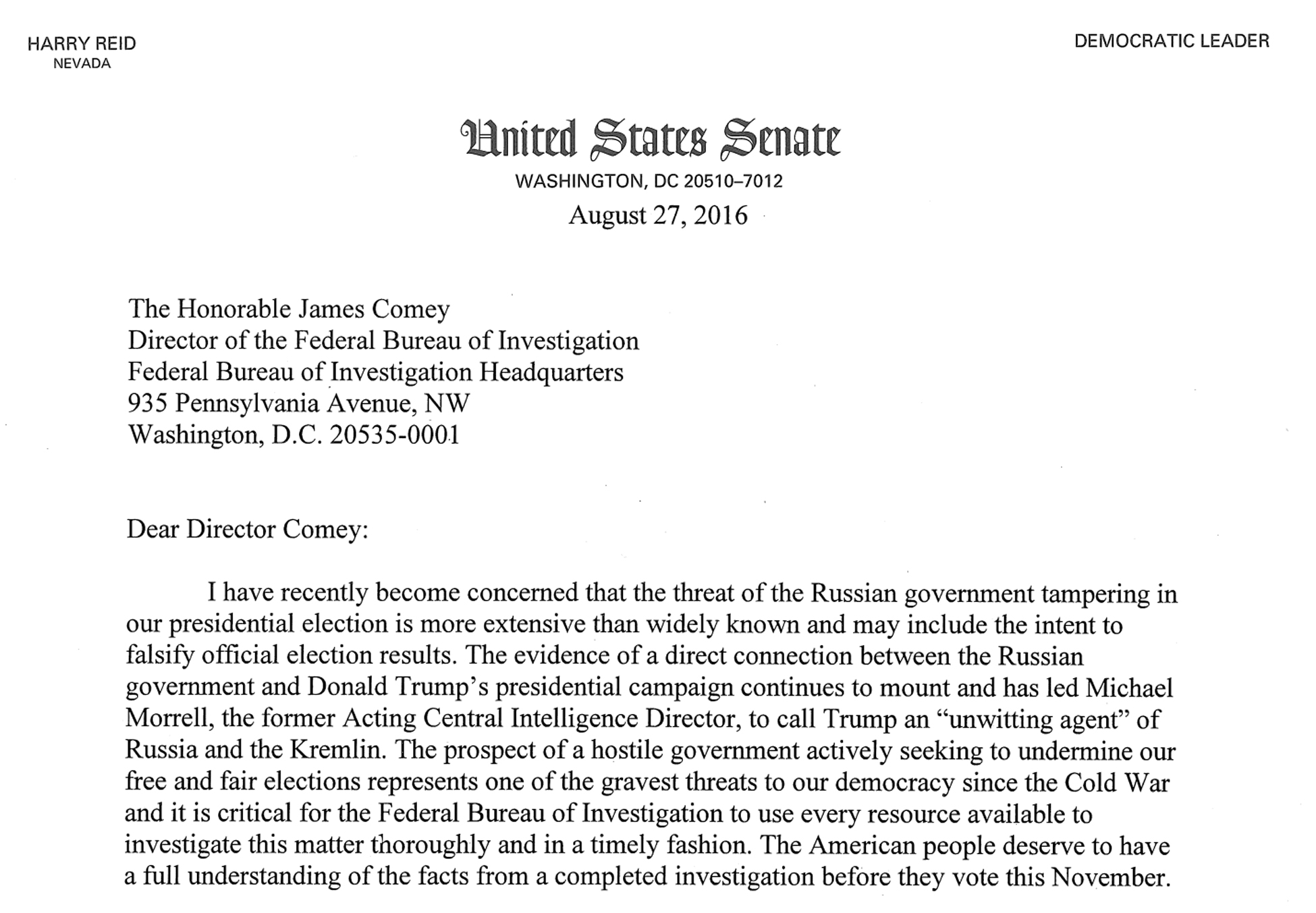The width and height of the screenshot is (1316, 913).
Task: Click the DEMOCRATIC LEADER heading text
Action: (1172, 41)
